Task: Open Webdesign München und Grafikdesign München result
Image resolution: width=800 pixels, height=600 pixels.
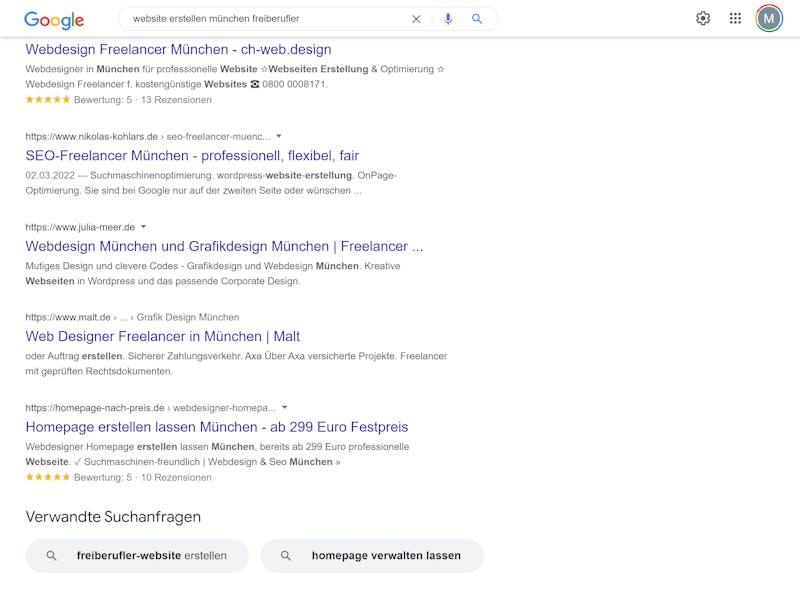Action: (x=224, y=246)
